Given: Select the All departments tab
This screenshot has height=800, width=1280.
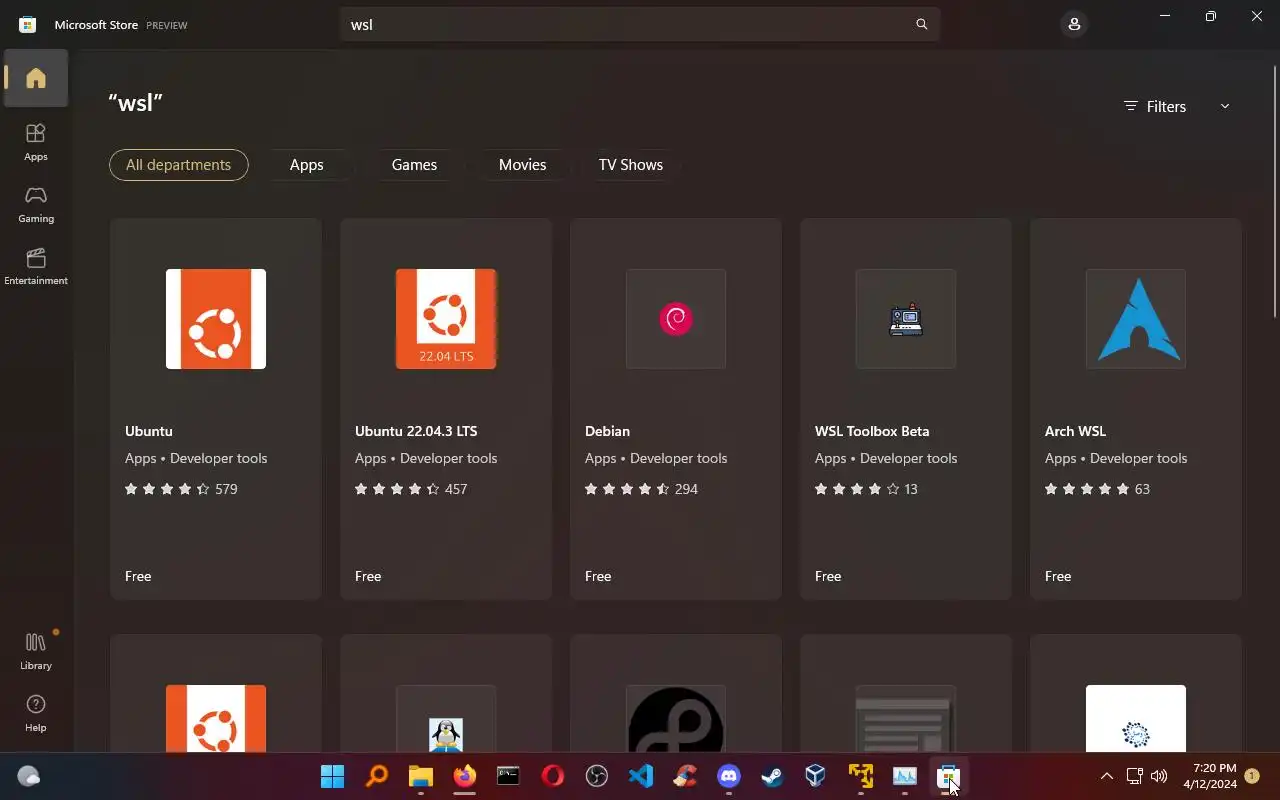Looking at the screenshot, I should [179, 165].
